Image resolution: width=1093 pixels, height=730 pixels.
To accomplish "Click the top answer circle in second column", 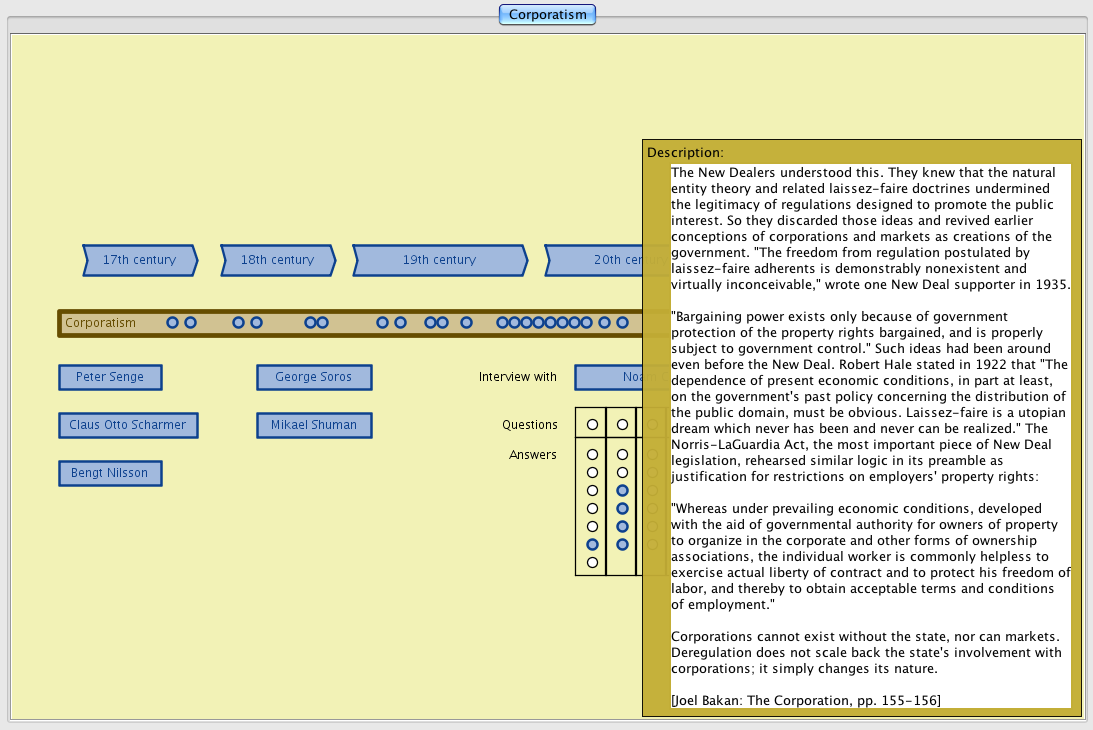I will (x=622, y=455).
